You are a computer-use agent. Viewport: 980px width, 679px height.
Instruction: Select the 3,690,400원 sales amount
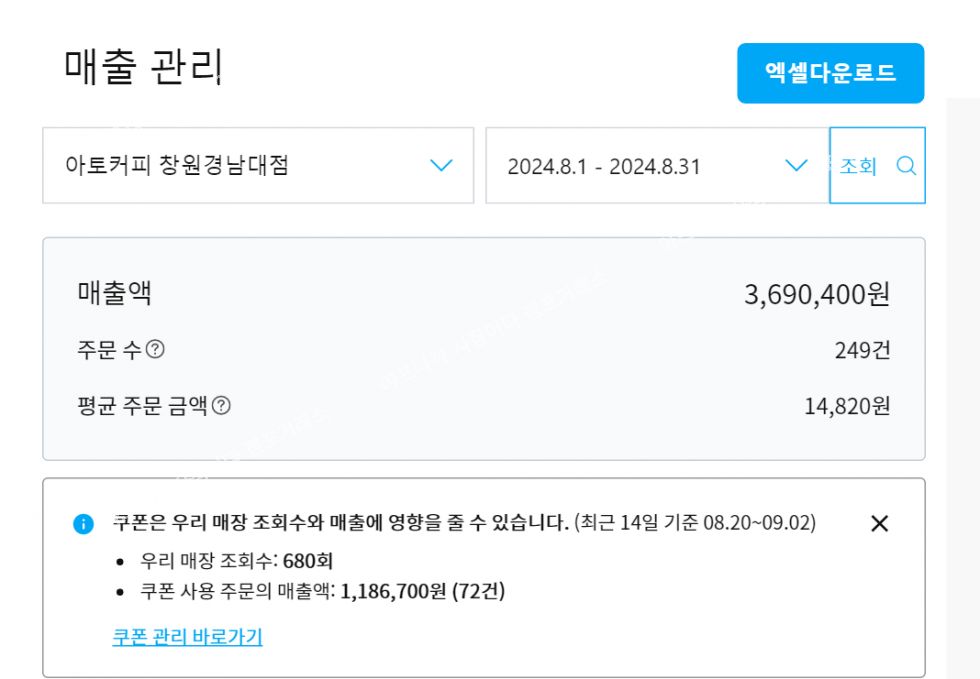[x=816, y=294]
